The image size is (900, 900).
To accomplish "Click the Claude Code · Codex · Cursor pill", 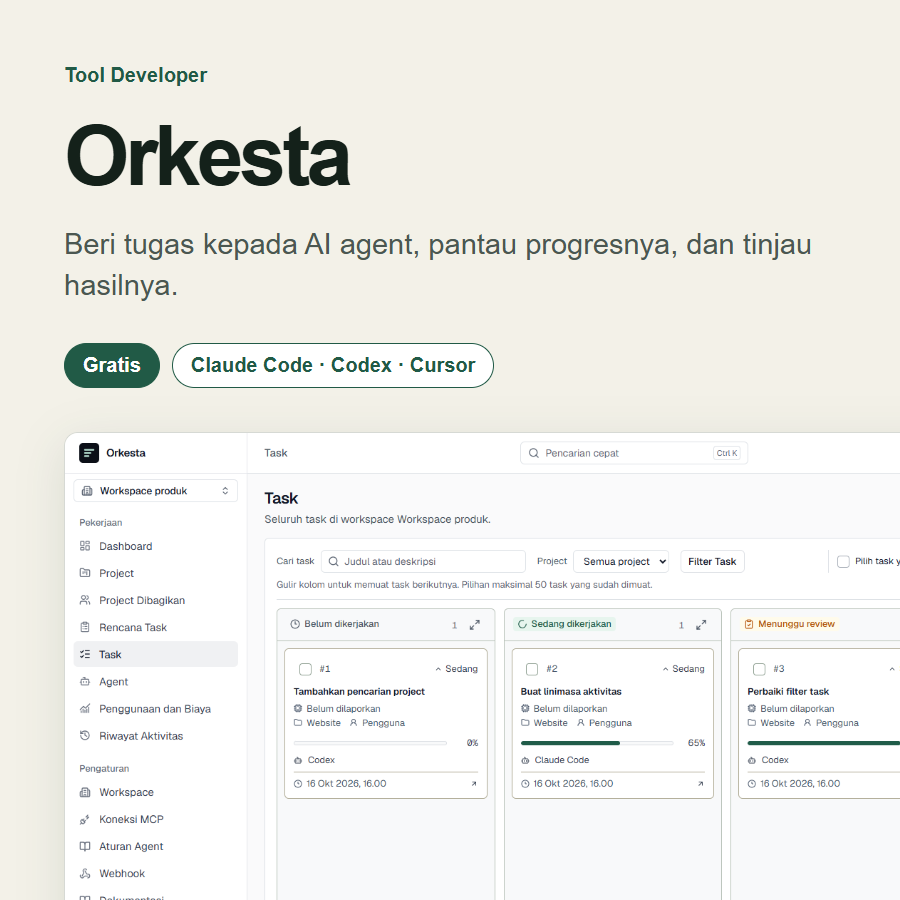I will click(333, 365).
